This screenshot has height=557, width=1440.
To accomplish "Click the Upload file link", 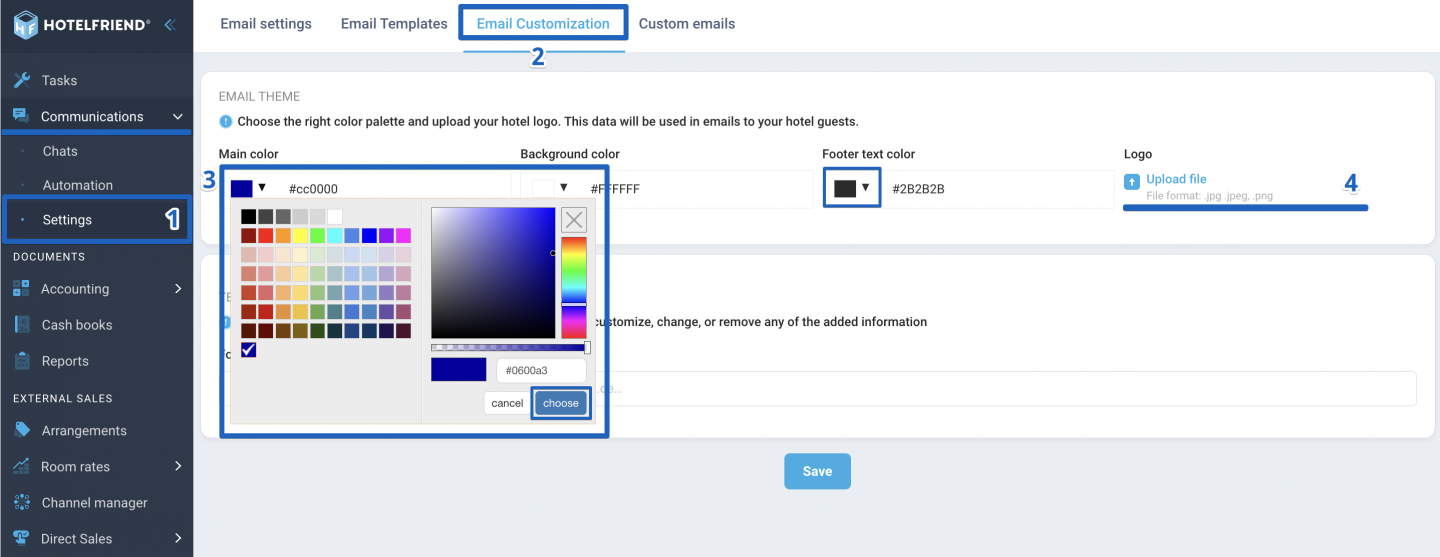I will pos(1176,179).
